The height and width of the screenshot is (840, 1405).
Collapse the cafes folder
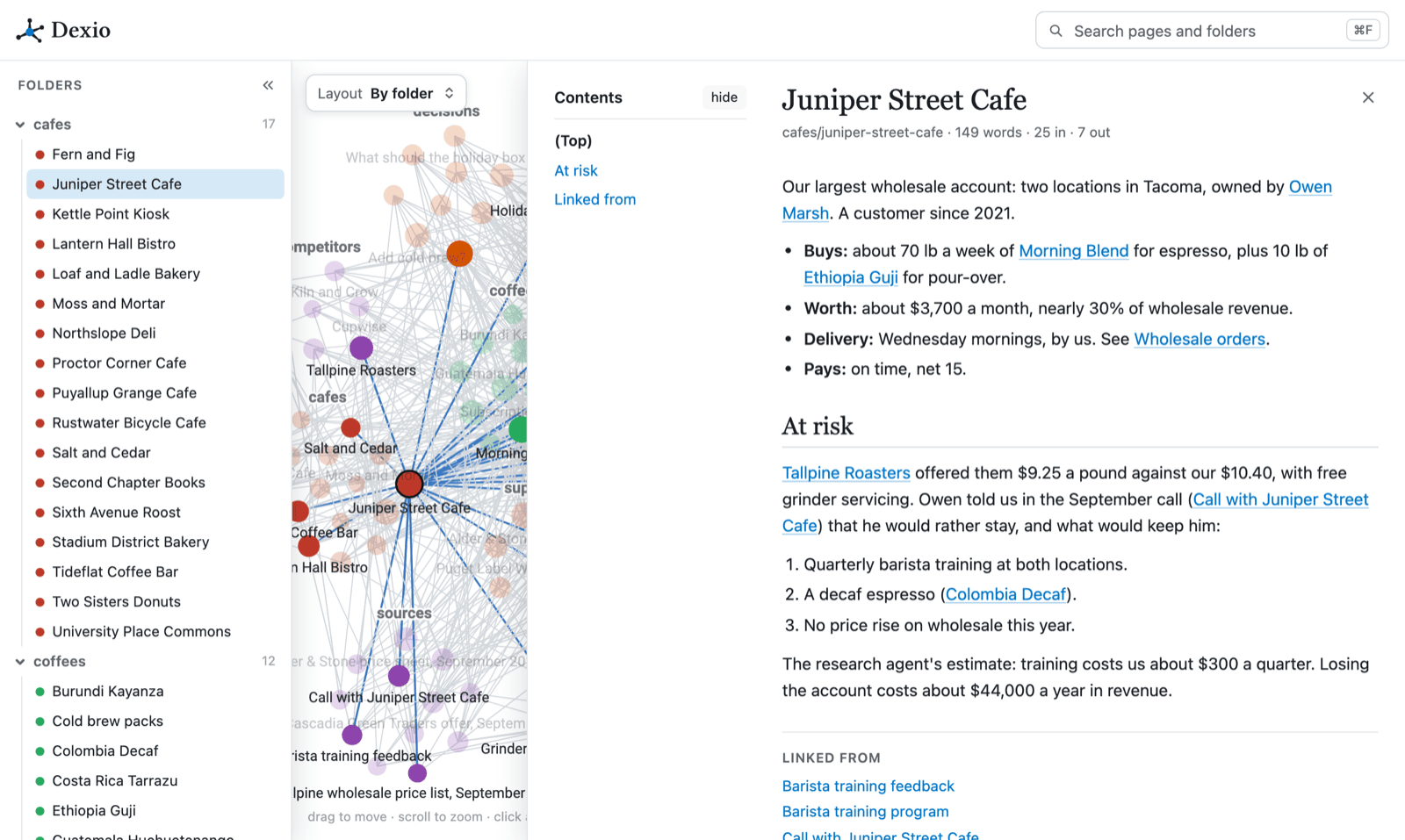coord(20,125)
